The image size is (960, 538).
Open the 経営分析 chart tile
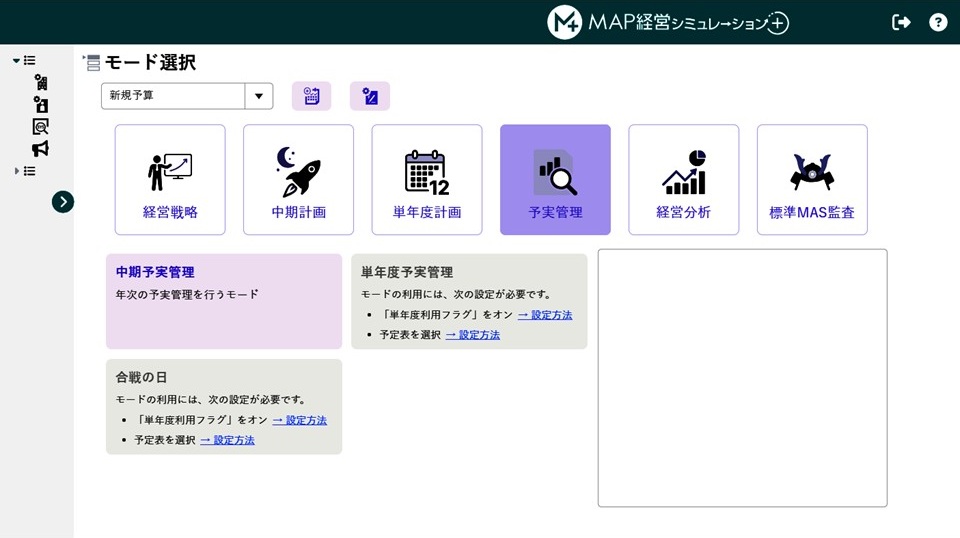(683, 180)
